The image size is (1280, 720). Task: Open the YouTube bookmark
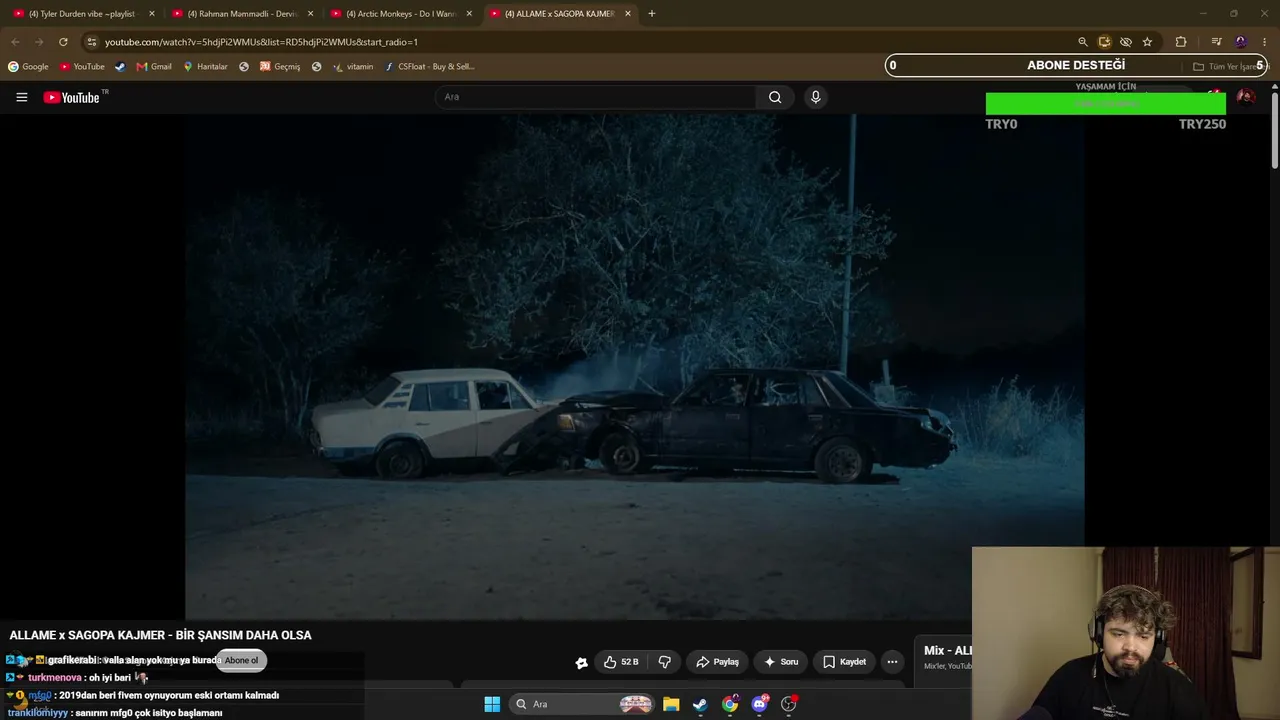point(82,67)
